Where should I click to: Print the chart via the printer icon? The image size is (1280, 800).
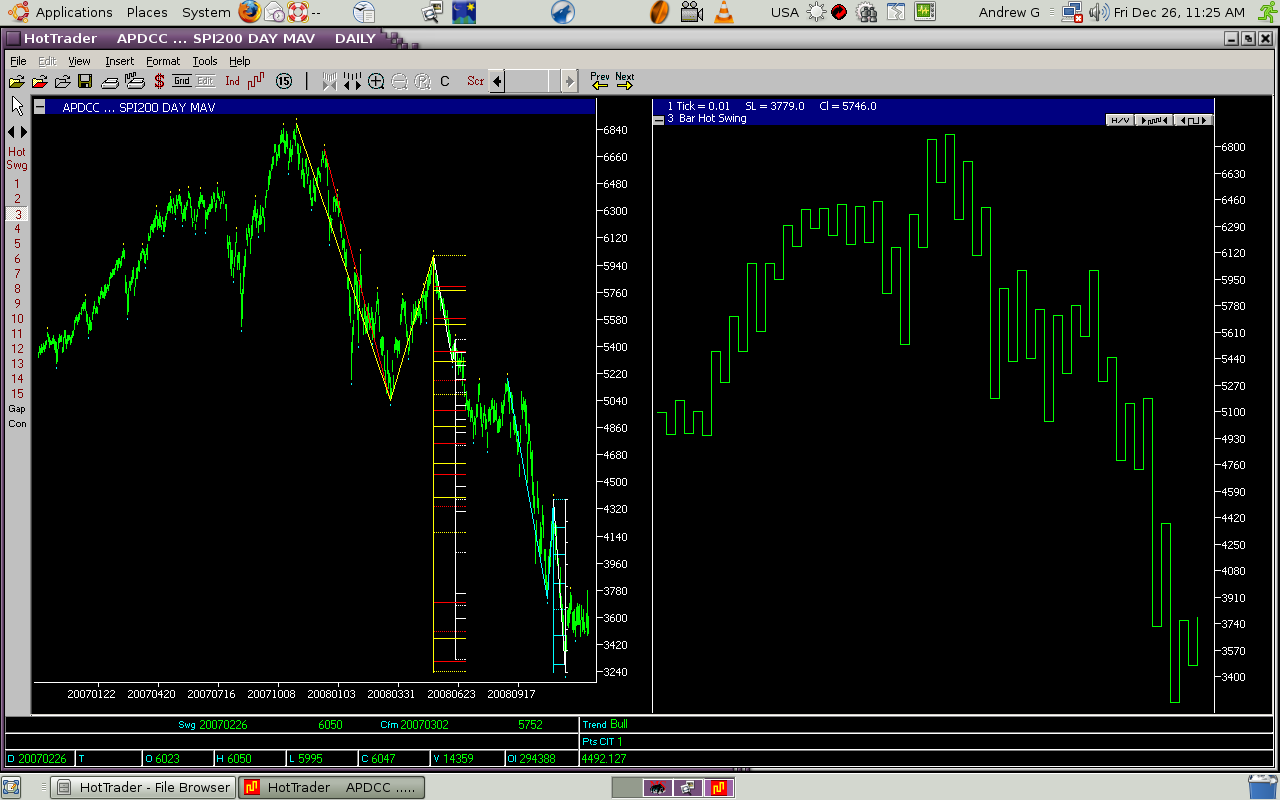(x=109, y=81)
